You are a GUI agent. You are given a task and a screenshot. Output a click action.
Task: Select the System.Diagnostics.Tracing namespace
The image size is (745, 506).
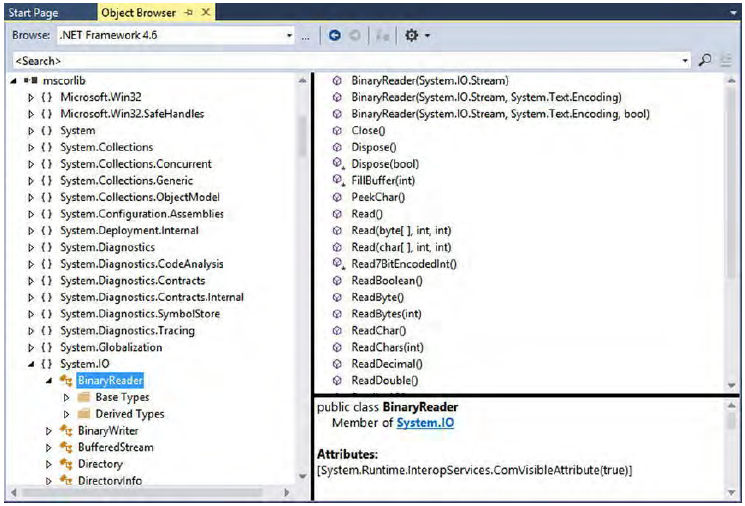click(127, 330)
